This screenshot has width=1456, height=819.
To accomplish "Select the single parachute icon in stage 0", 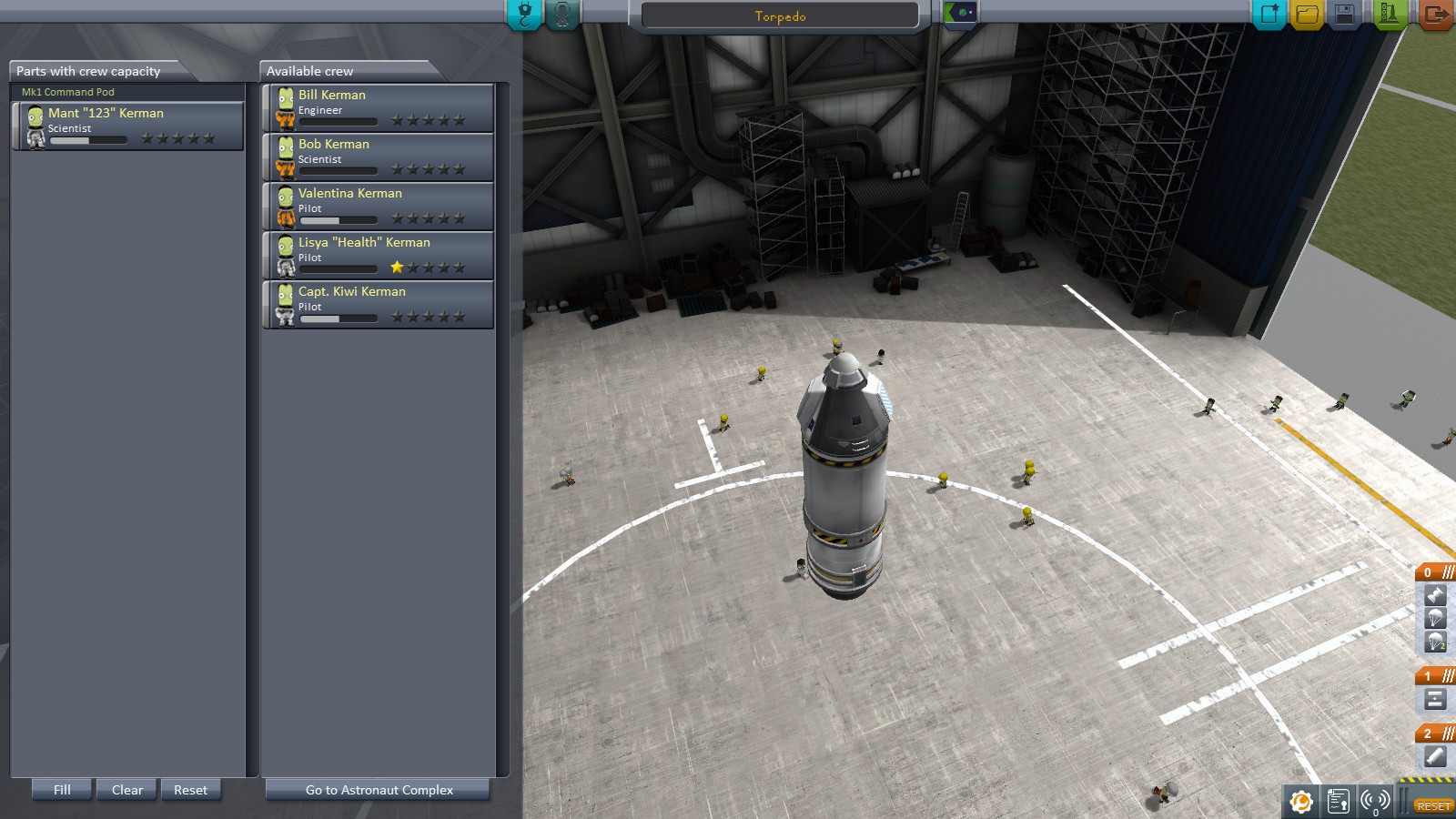I will (1435, 619).
